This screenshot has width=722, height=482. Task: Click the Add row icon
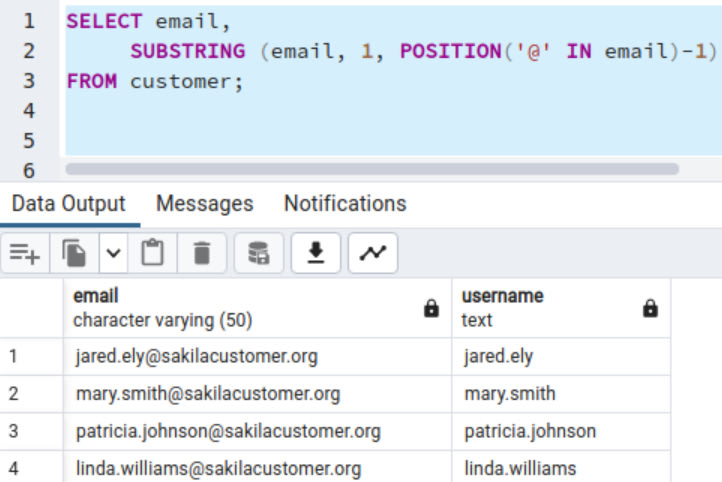tap(25, 254)
